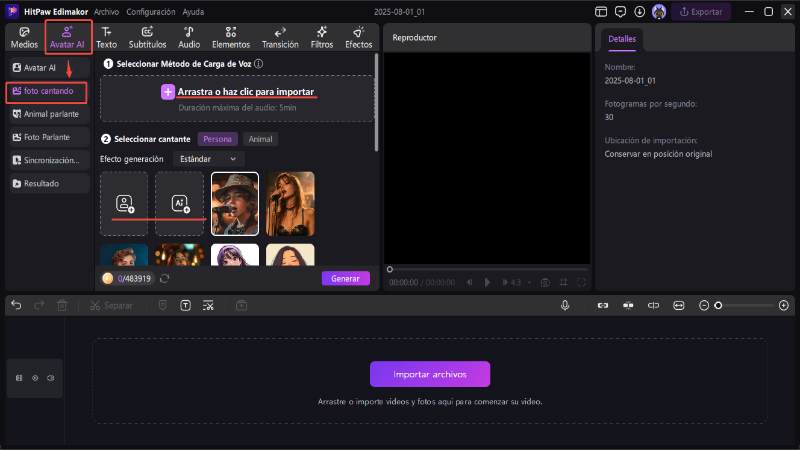Start voice recording with microphone icon
The height and width of the screenshot is (450, 800).
pyautogui.click(x=565, y=305)
